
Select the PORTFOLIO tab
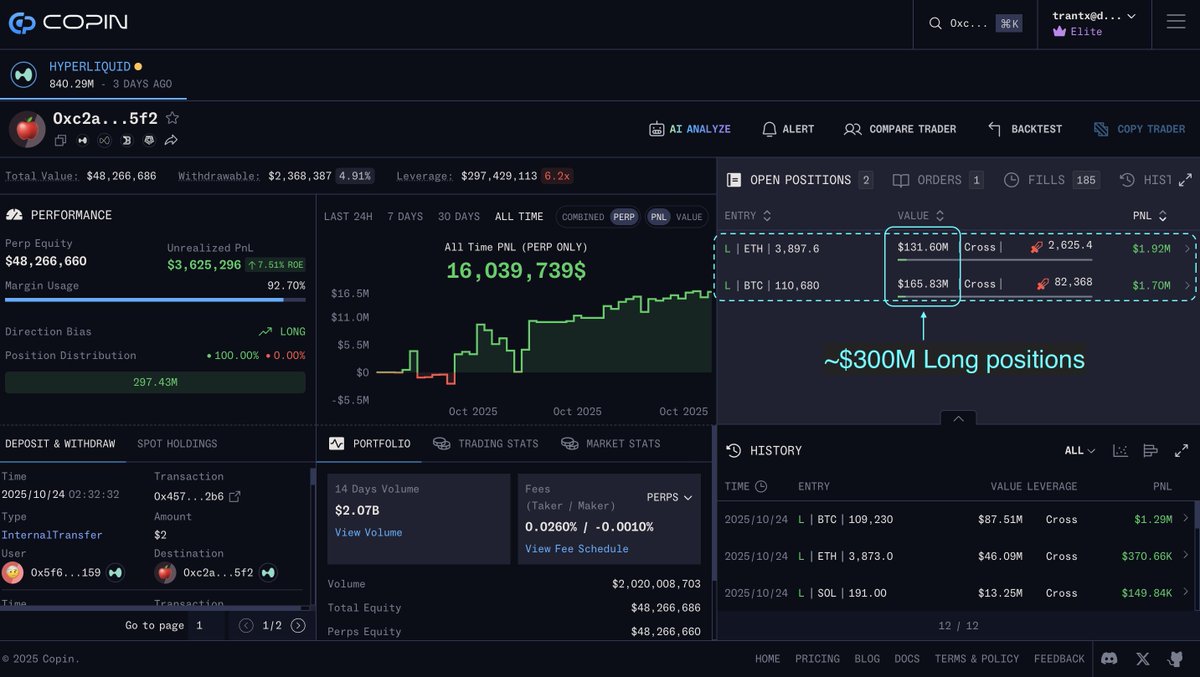point(369,444)
